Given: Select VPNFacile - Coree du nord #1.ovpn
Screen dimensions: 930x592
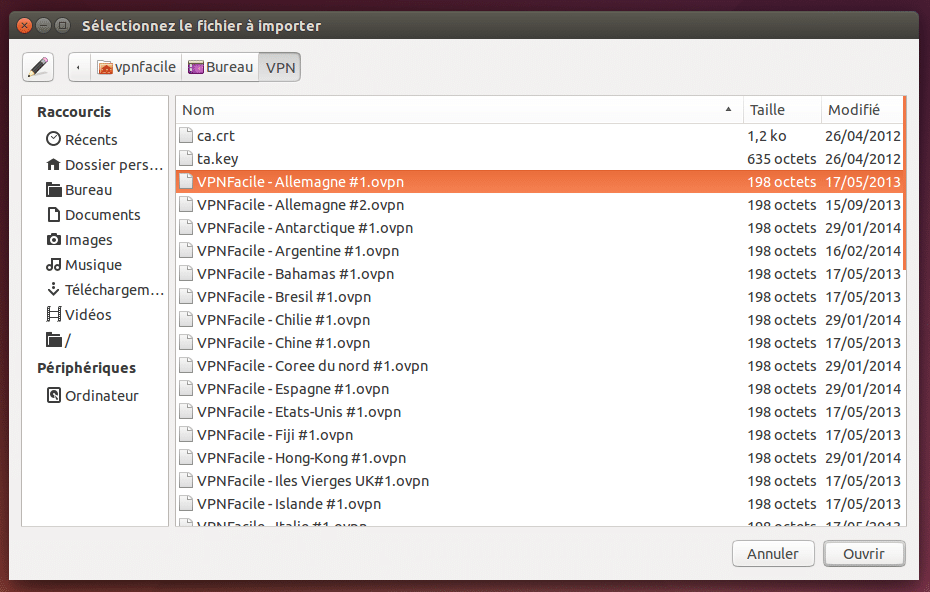Looking at the screenshot, I should [540, 366].
